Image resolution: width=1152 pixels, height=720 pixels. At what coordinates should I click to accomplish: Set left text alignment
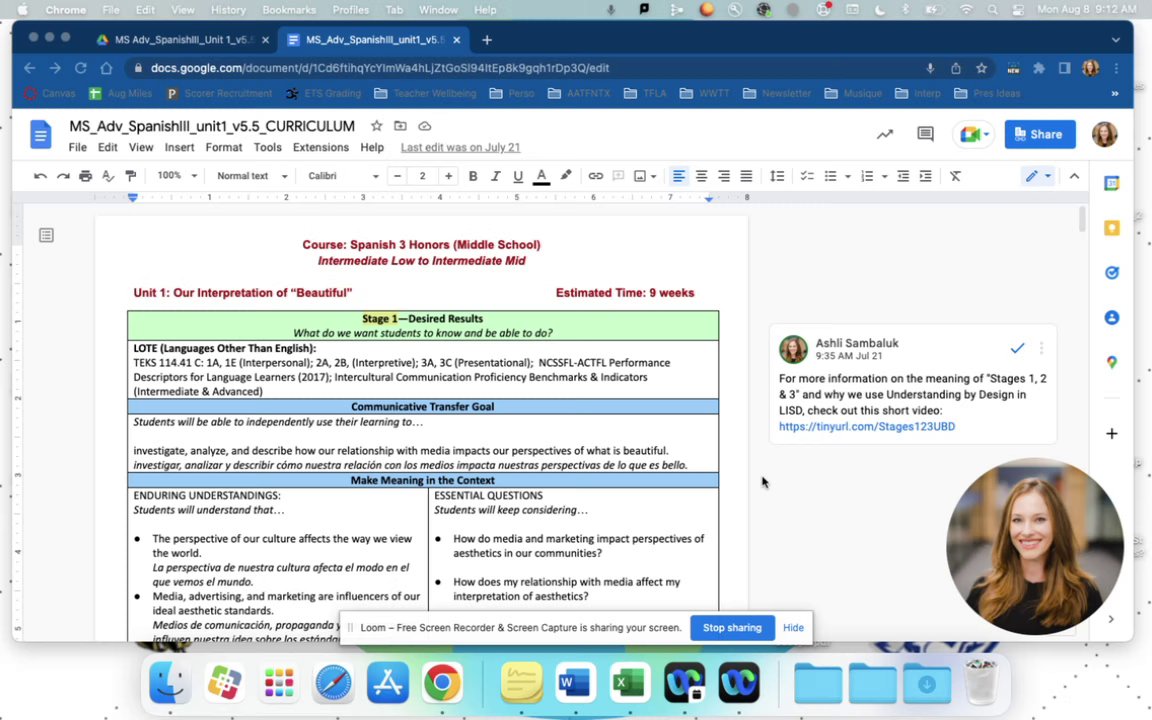point(679,176)
